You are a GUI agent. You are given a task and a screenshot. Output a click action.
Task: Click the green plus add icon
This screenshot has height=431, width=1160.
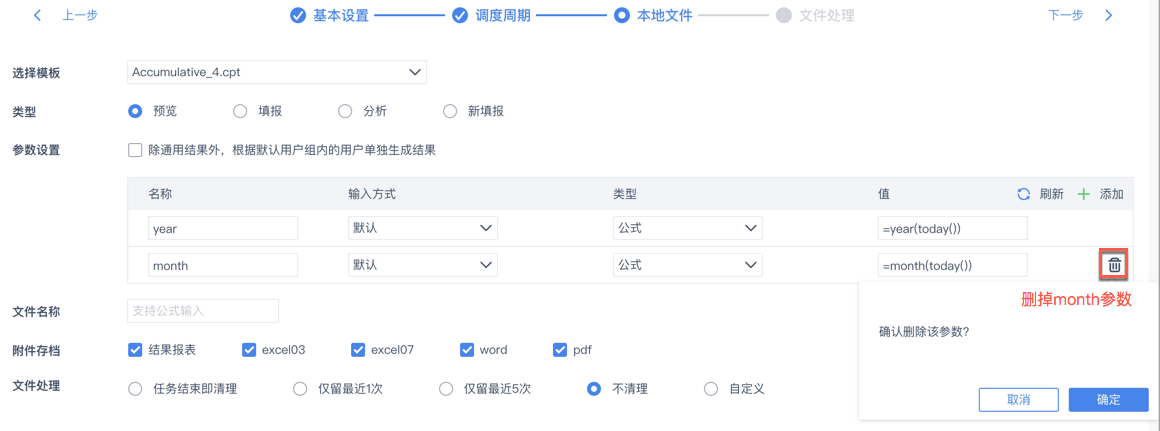tap(1083, 194)
